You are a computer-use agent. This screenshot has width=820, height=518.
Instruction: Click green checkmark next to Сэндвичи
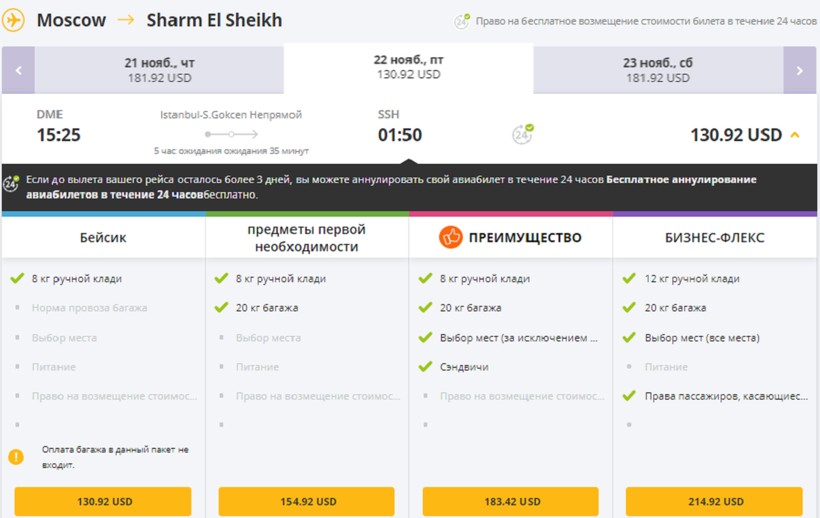tap(425, 367)
